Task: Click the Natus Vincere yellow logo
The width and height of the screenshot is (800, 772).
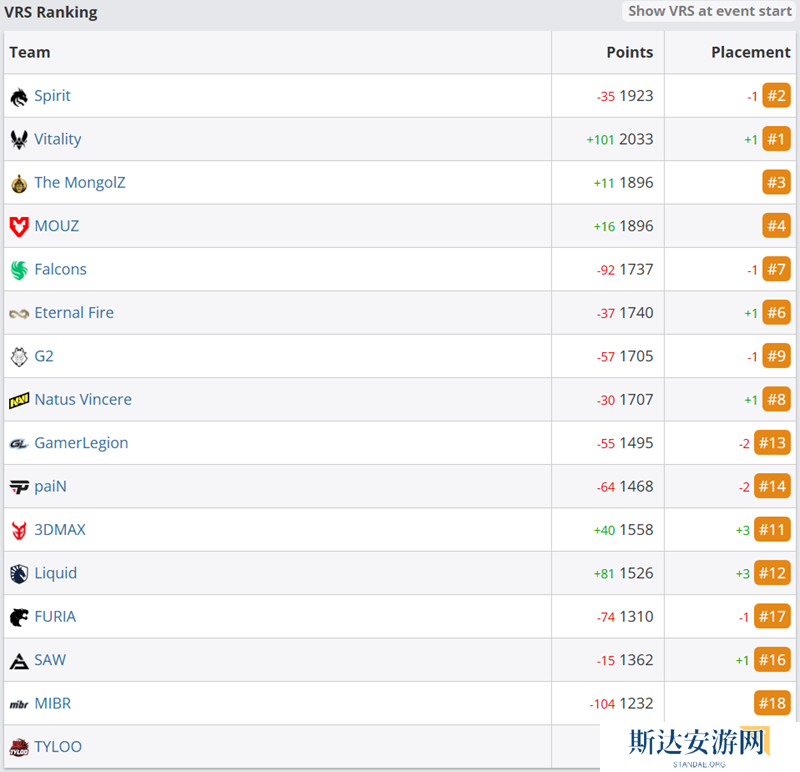Action: [19, 400]
